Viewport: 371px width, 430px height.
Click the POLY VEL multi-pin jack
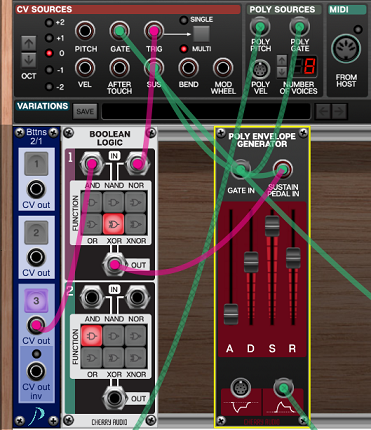[x=260, y=70]
